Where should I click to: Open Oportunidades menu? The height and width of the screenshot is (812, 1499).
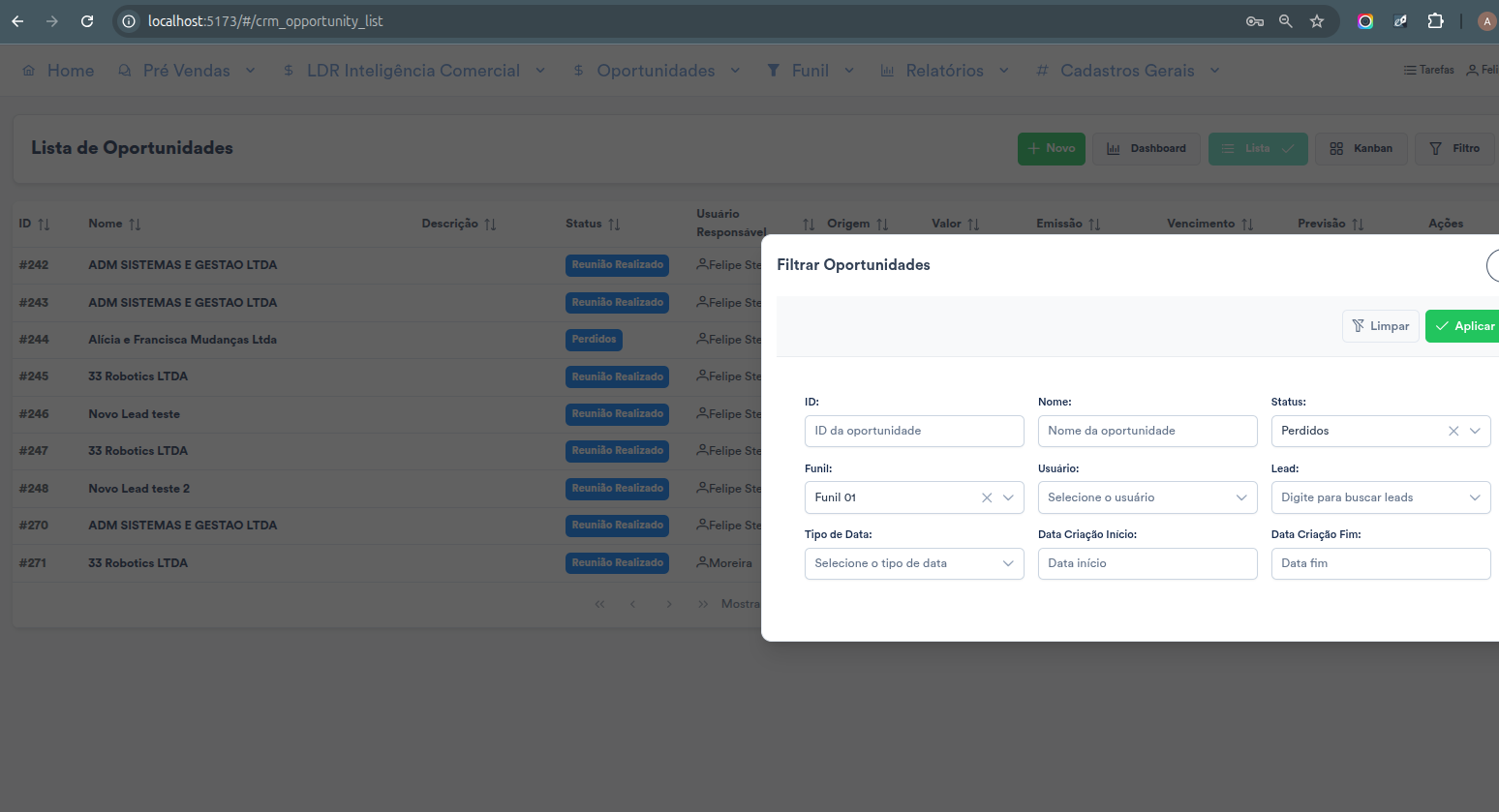[656, 71]
